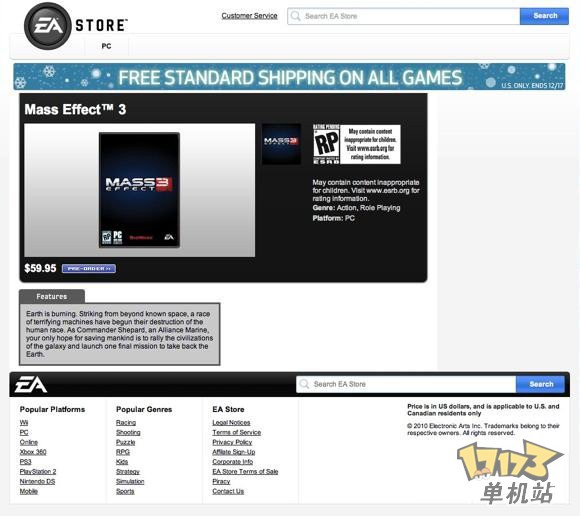
Task: Click the Pre-Order button
Action: (x=89, y=269)
